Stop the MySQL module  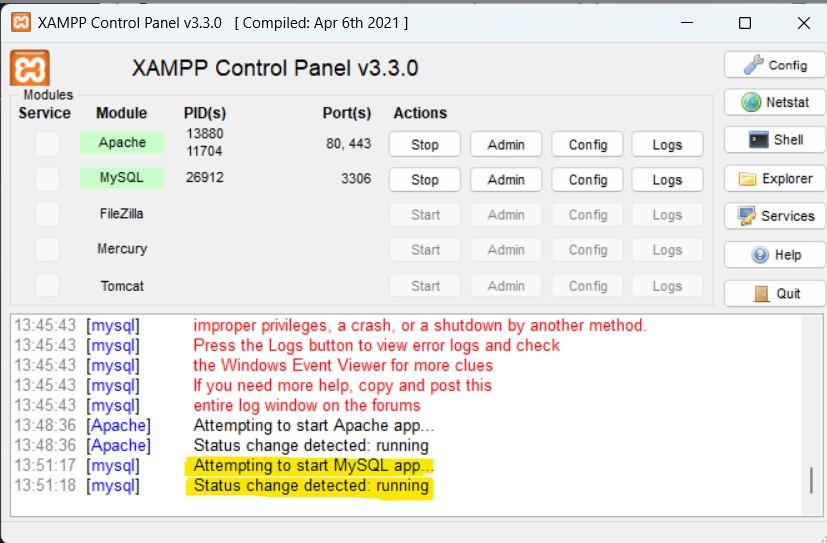coord(425,180)
